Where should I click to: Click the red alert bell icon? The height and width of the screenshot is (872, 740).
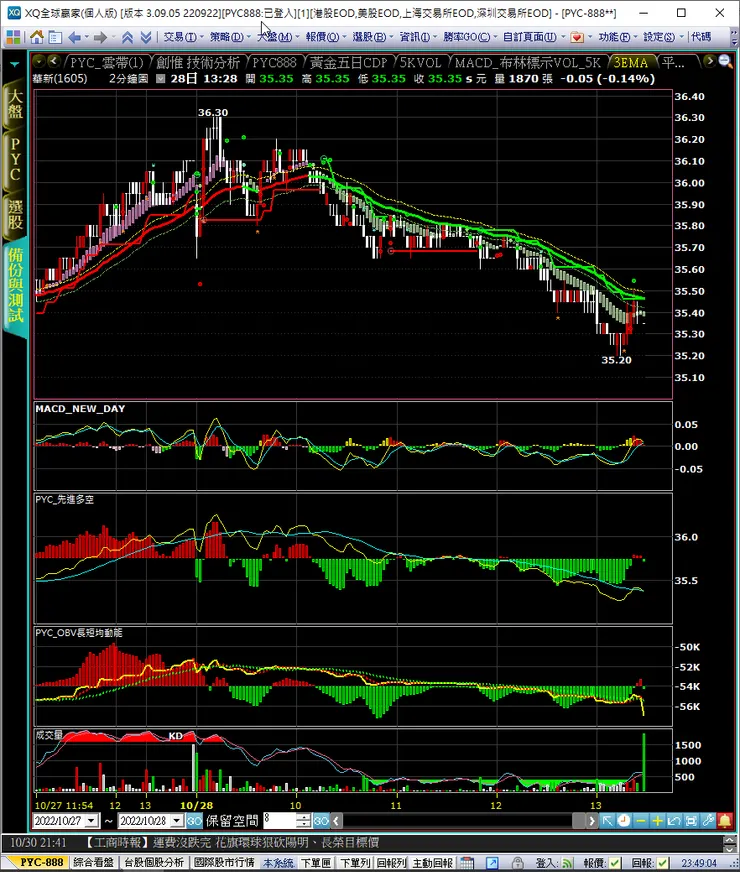pyautogui.click(x=725, y=820)
